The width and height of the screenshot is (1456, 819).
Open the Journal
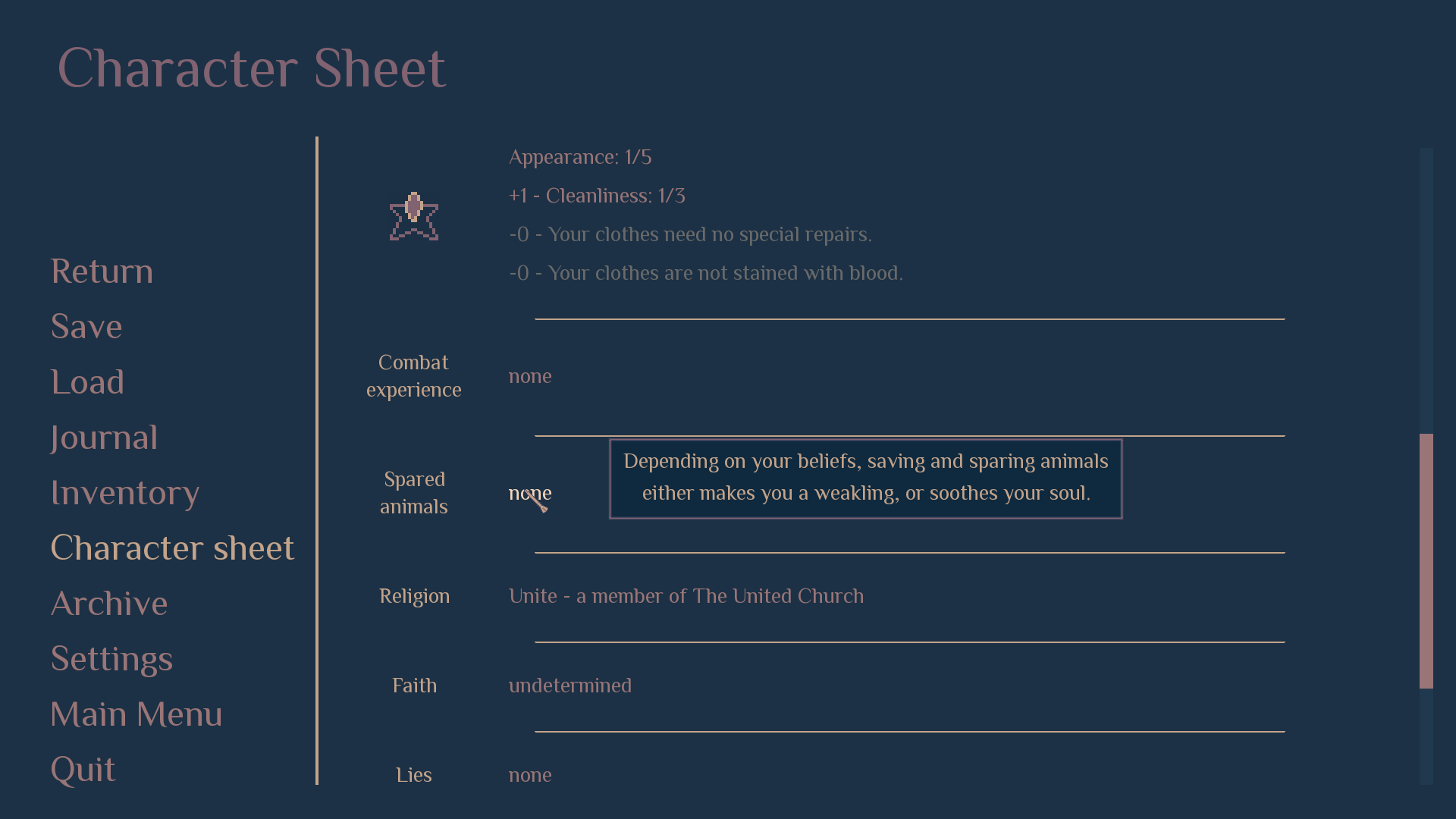[x=104, y=438]
